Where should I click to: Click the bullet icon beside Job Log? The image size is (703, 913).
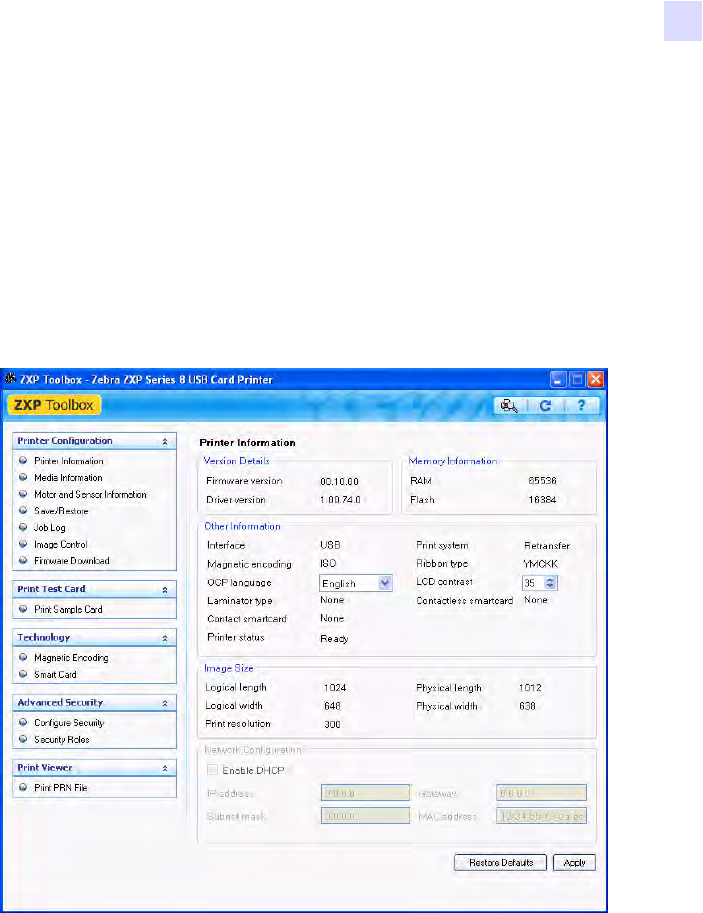point(23,527)
